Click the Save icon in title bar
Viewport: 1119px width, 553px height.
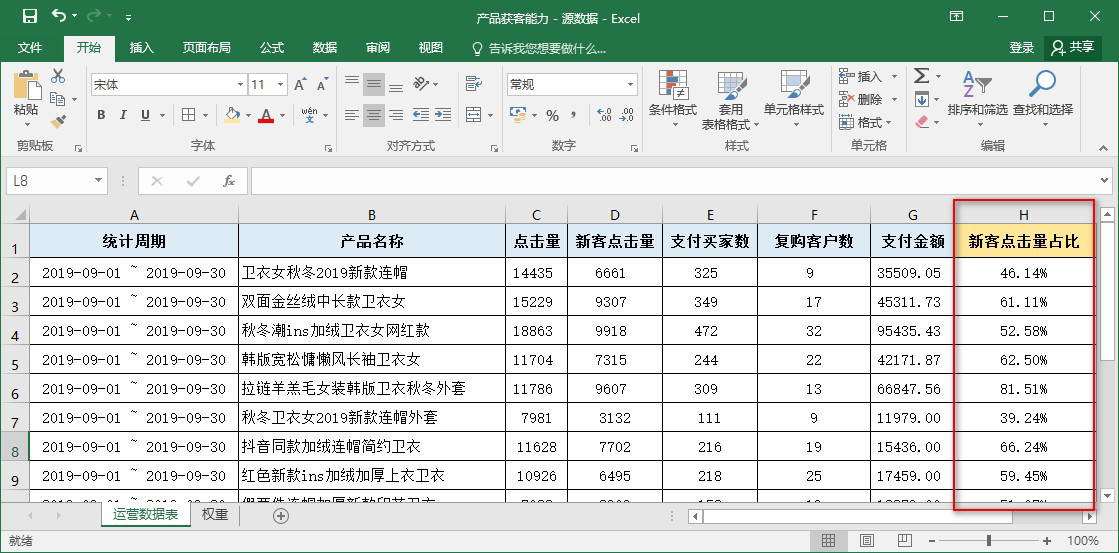click(x=29, y=17)
